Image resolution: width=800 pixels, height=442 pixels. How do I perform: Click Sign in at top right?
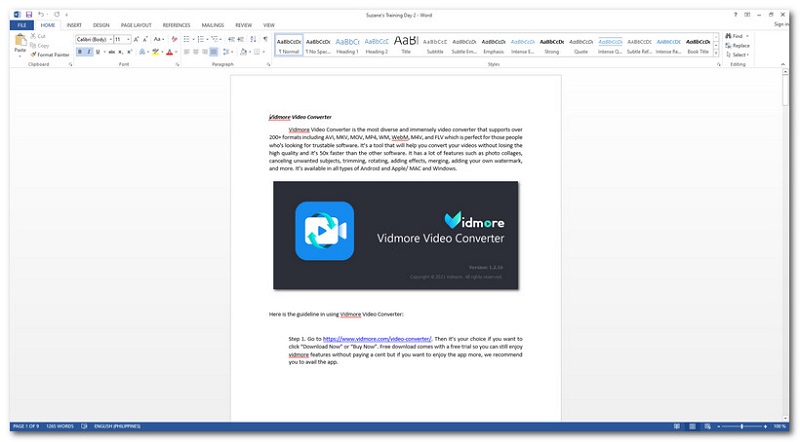point(781,24)
